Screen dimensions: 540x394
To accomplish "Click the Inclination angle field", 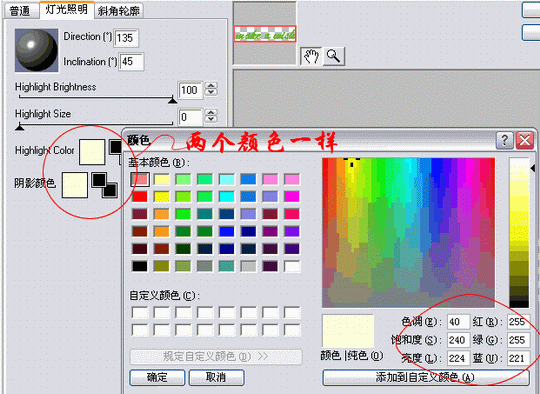I will pyautogui.click(x=131, y=62).
